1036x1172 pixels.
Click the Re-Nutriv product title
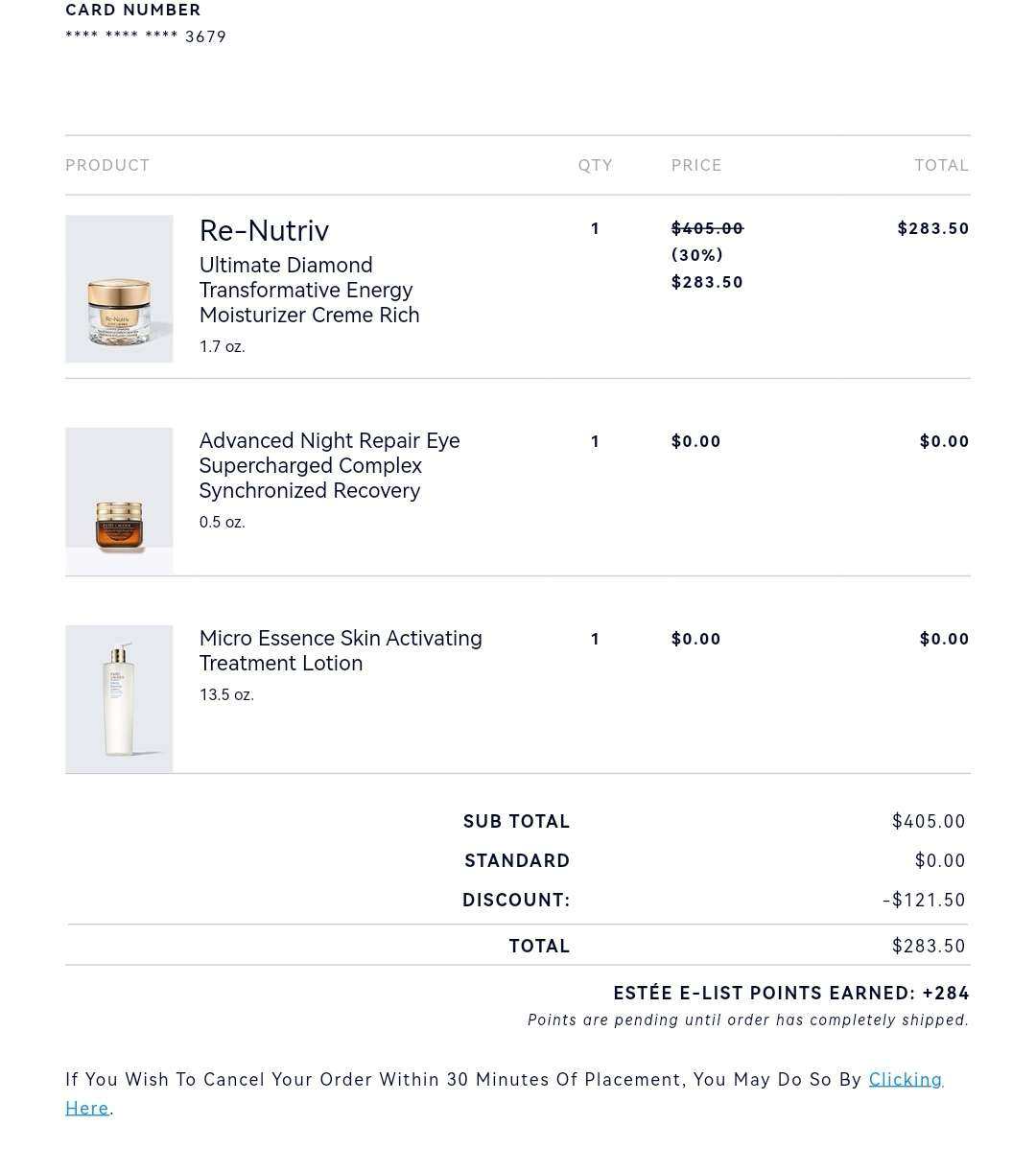pos(264,231)
